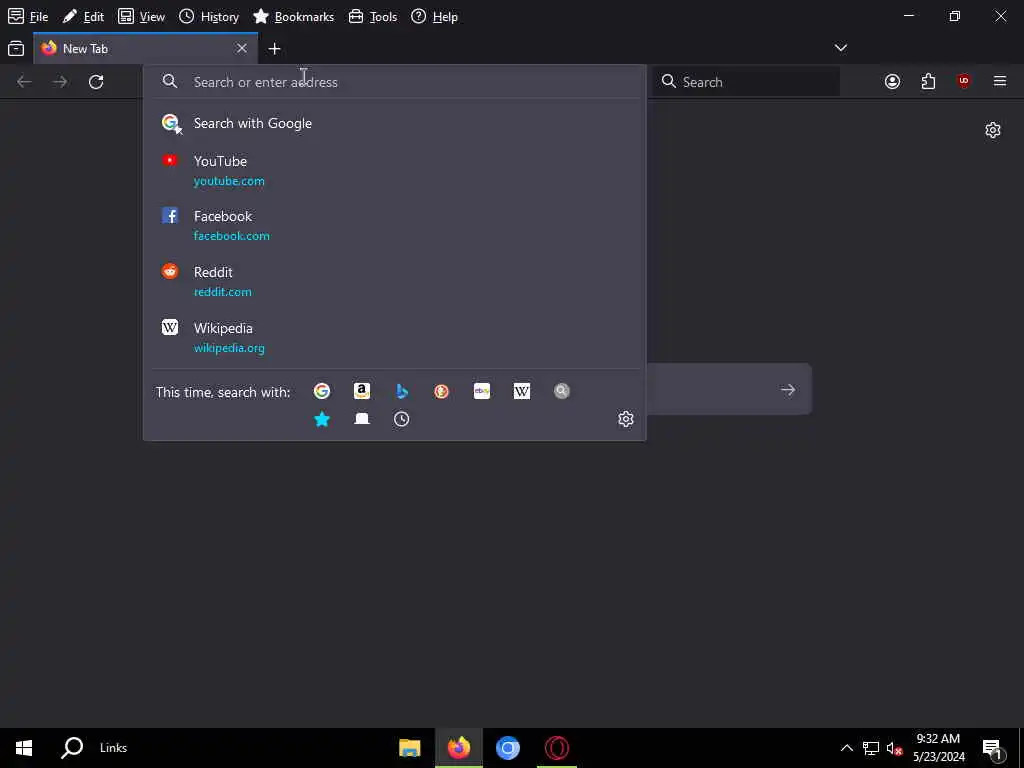Open the Tools menu
The height and width of the screenshot is (768, 1024).
372,16
